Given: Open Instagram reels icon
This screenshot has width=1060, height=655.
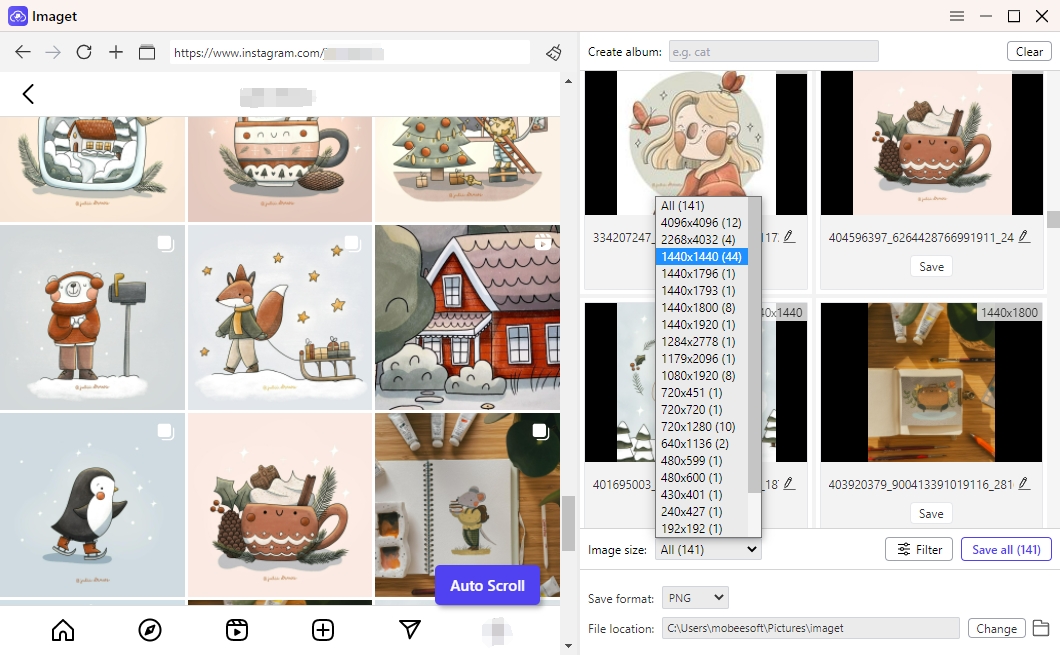Looking at the screenshot, I should point(236,629).
